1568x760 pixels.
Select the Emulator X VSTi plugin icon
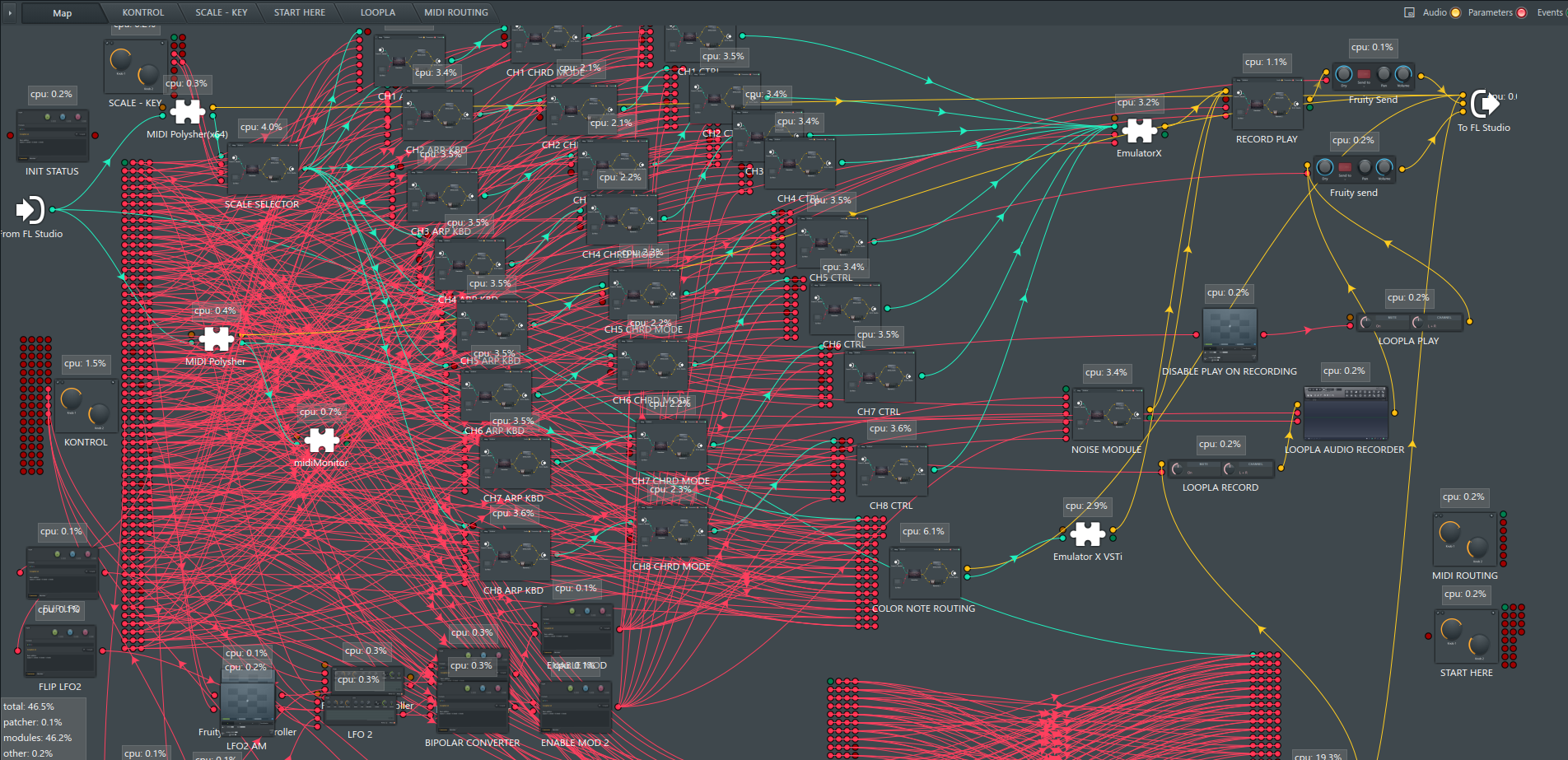click(x=1087, y=534)
